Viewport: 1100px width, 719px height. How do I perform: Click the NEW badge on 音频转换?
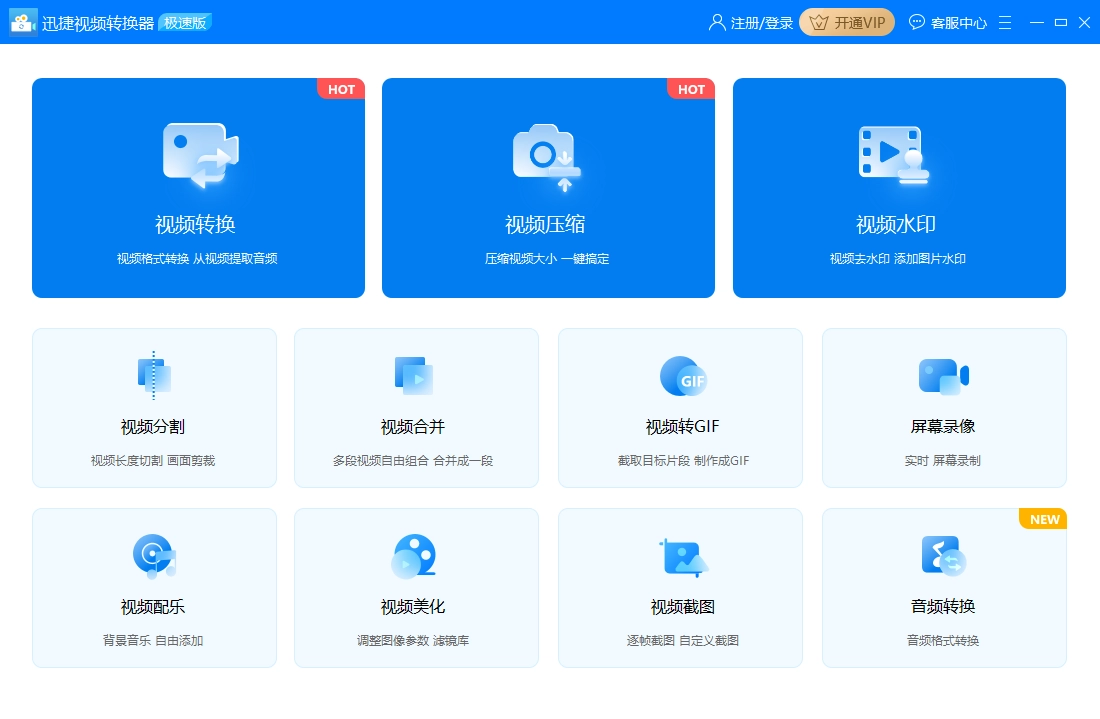coord(1044,519)
